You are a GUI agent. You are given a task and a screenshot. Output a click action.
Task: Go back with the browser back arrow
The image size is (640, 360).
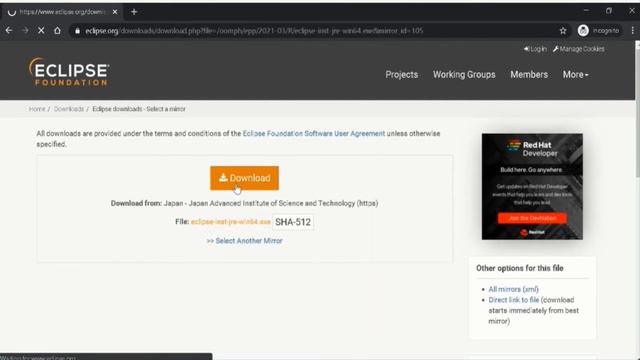coord(9,31)
